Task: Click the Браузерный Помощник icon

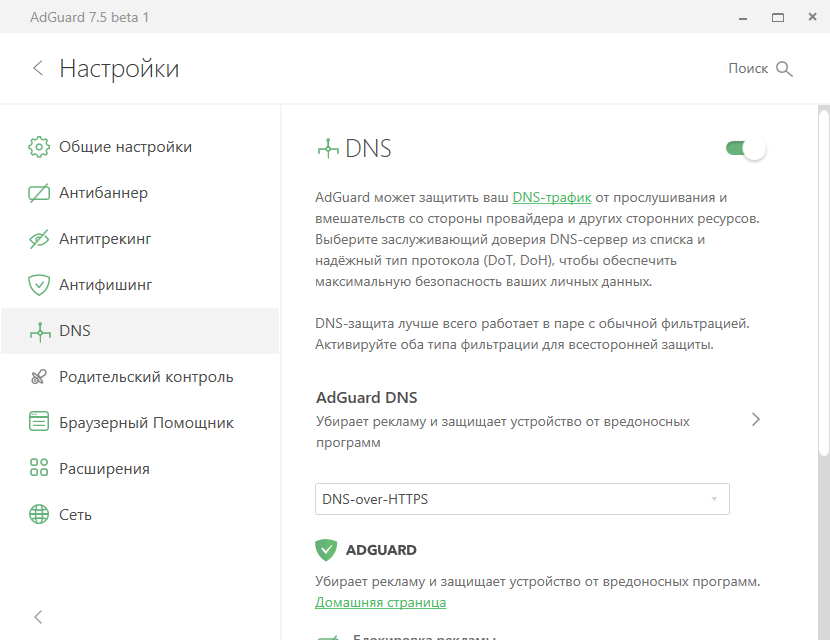Action: 39,422
